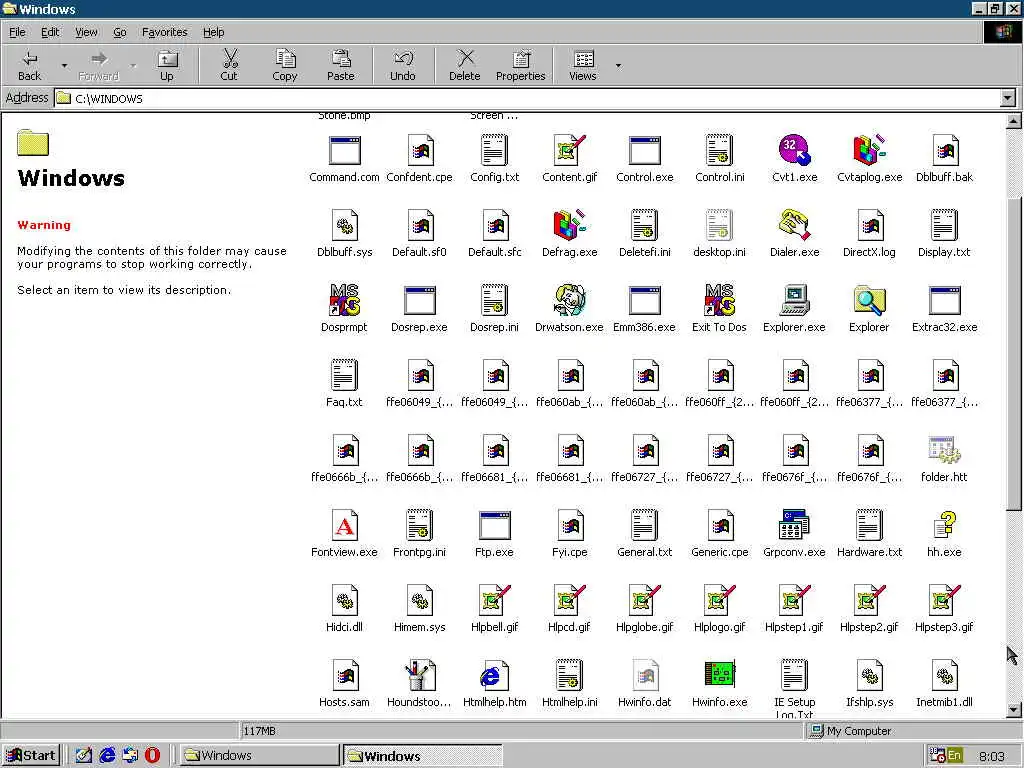Select the Explorer.exe computer icon
1024x768 pixels.
click(794, 301)
